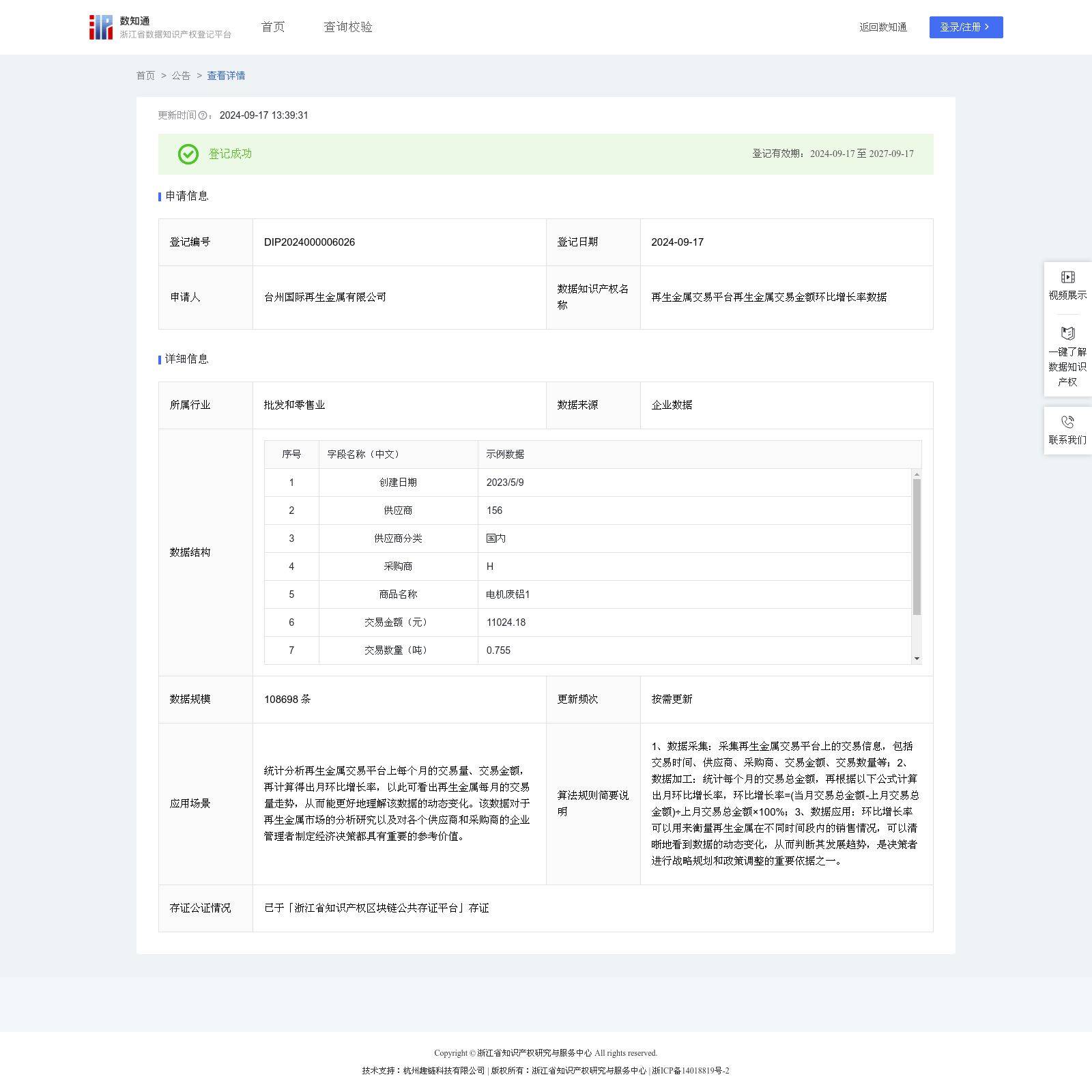Click the data scale value 108698 条
Image resolution: width=1092 pixels, height=1092 pixels.
[287, 699]
